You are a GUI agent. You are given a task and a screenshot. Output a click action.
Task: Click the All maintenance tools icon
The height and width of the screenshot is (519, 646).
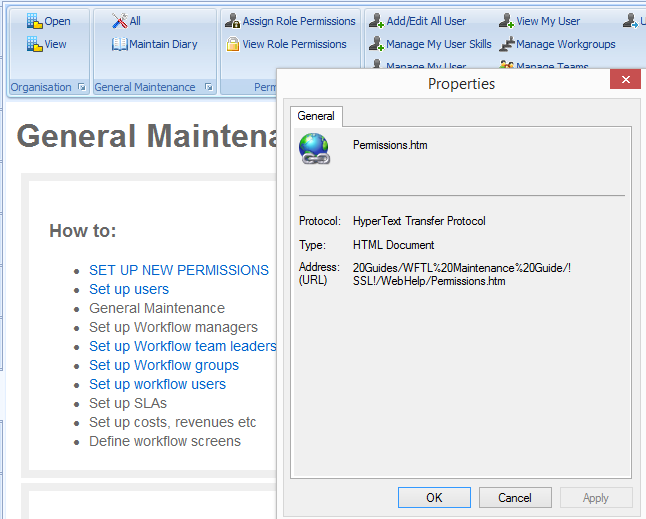click(x=119, y=21)
